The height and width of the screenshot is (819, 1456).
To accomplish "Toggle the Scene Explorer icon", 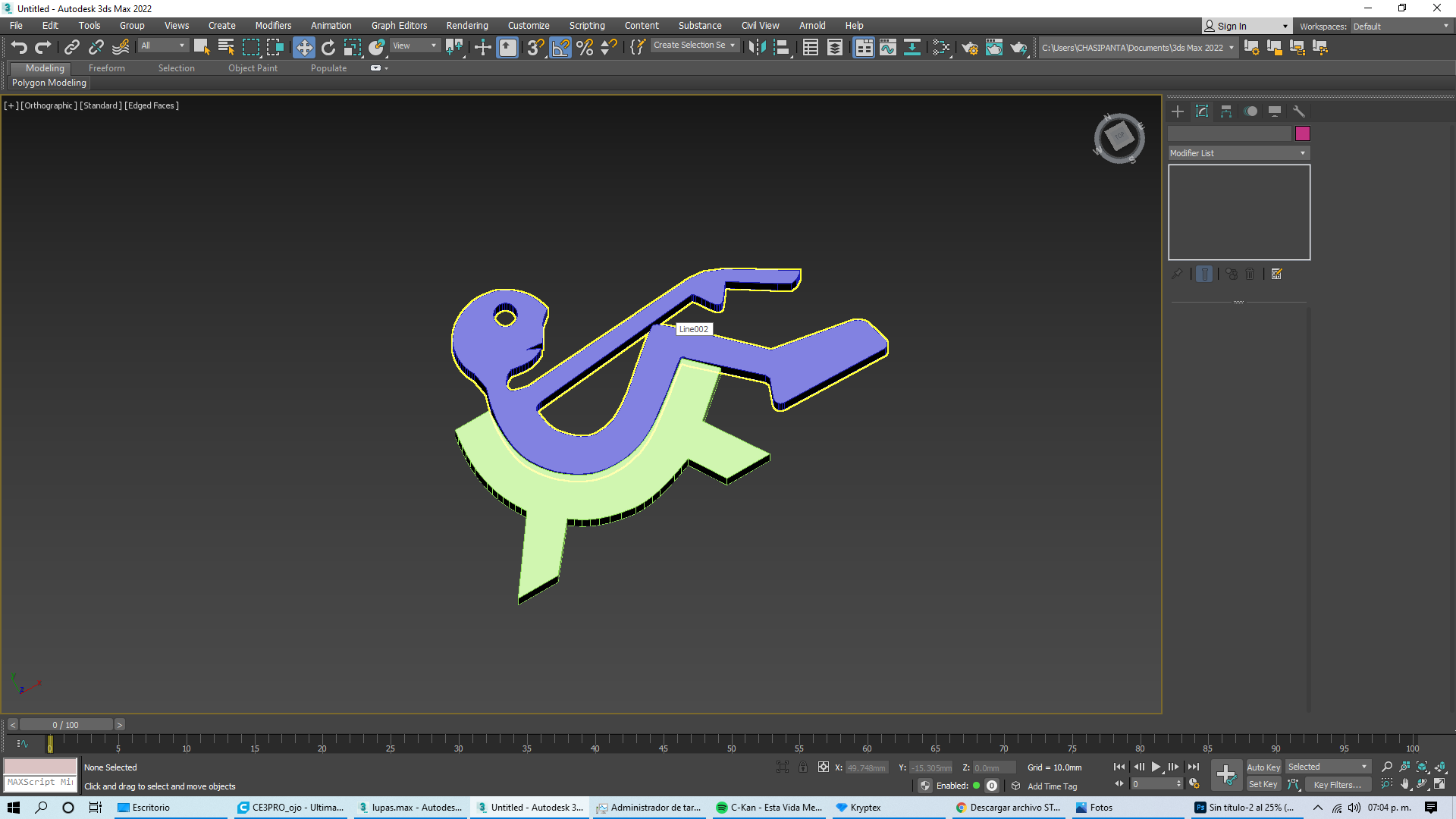I will [811, 48].
